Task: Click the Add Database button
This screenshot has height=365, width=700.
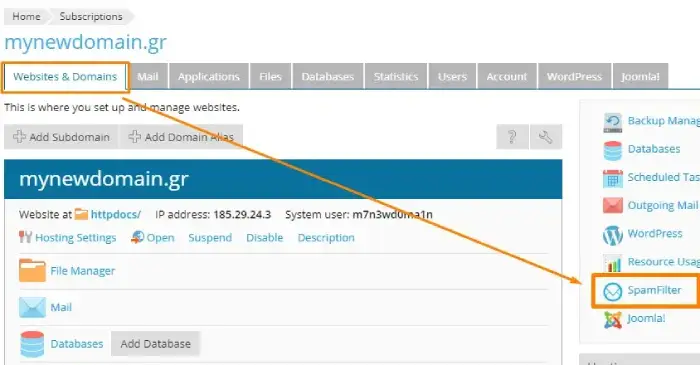Action: [x=155, y=344]
